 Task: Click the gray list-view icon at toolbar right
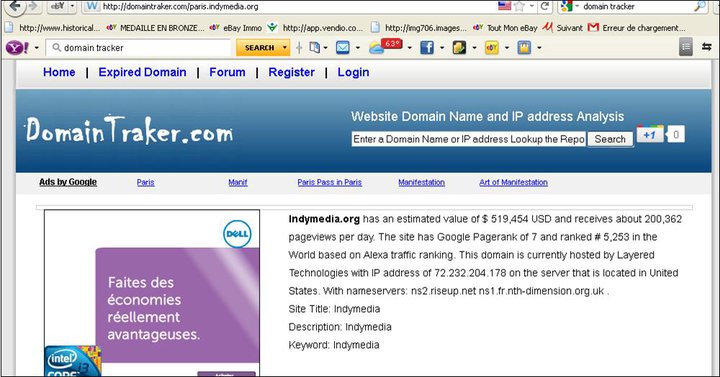(686, 47)
